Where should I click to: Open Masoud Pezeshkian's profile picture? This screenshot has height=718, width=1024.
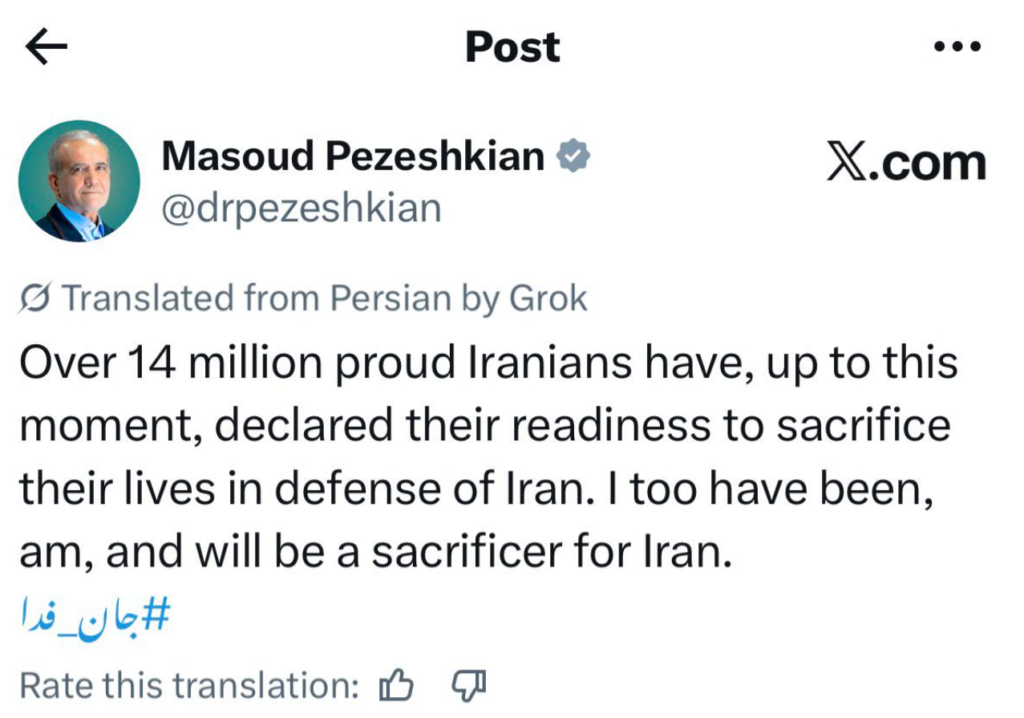pos(79,181)
